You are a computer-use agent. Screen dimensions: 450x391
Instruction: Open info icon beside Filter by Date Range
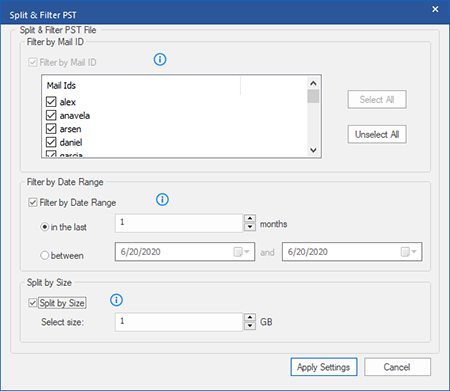point(162,200)
